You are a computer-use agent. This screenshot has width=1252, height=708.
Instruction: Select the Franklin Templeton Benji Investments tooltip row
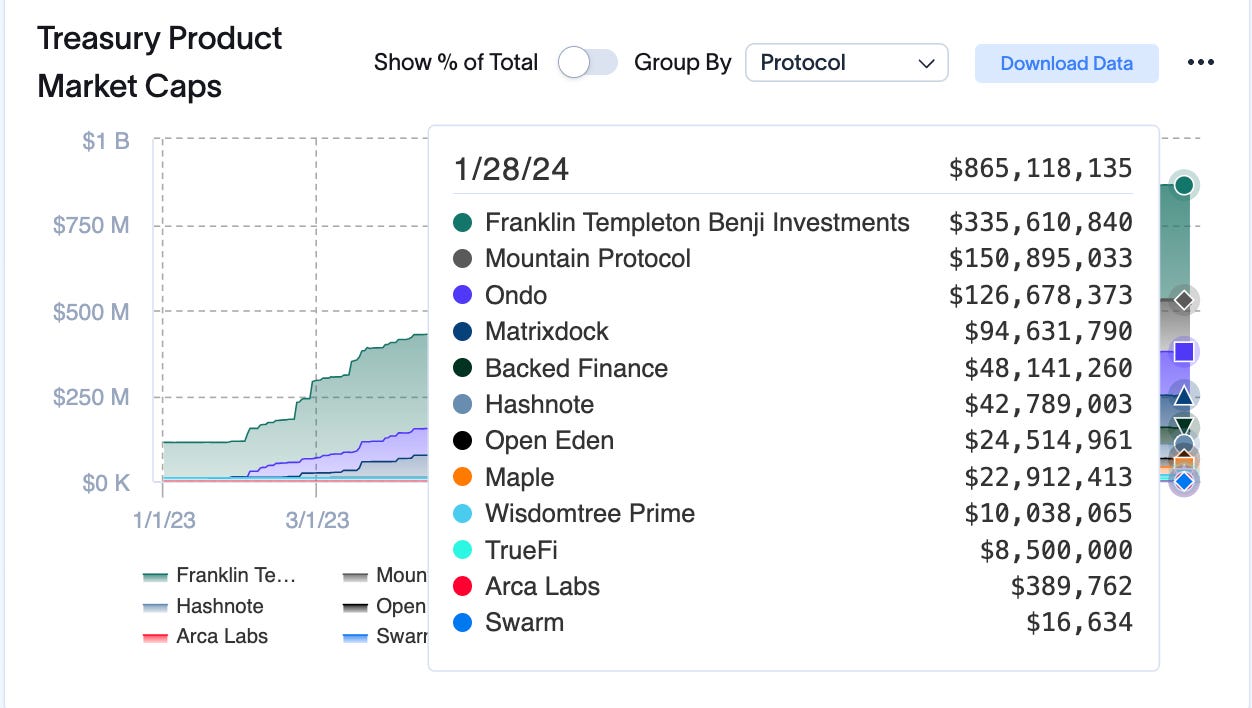(x=792, y=222)
